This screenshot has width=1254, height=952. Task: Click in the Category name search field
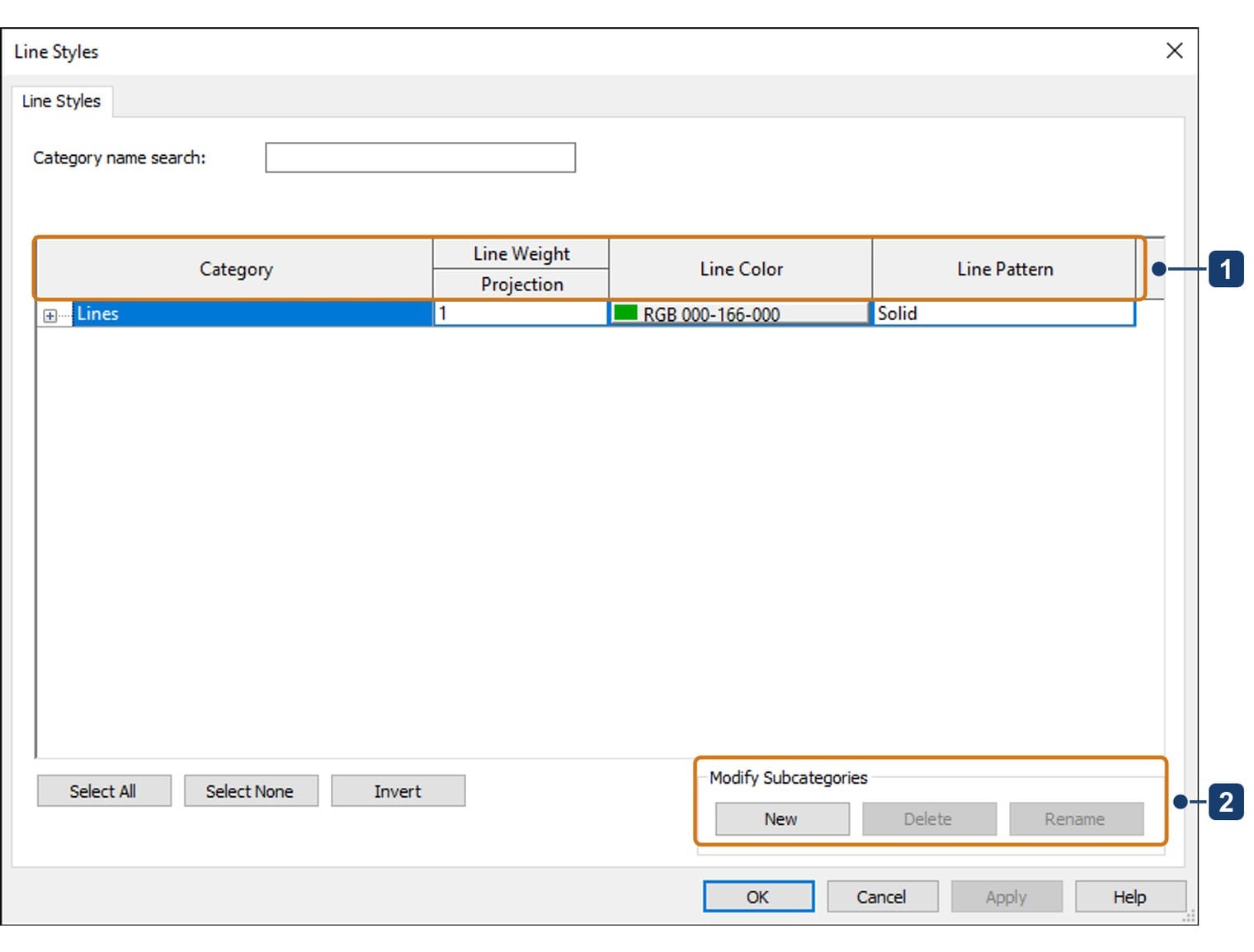click(x=420, y=158)
